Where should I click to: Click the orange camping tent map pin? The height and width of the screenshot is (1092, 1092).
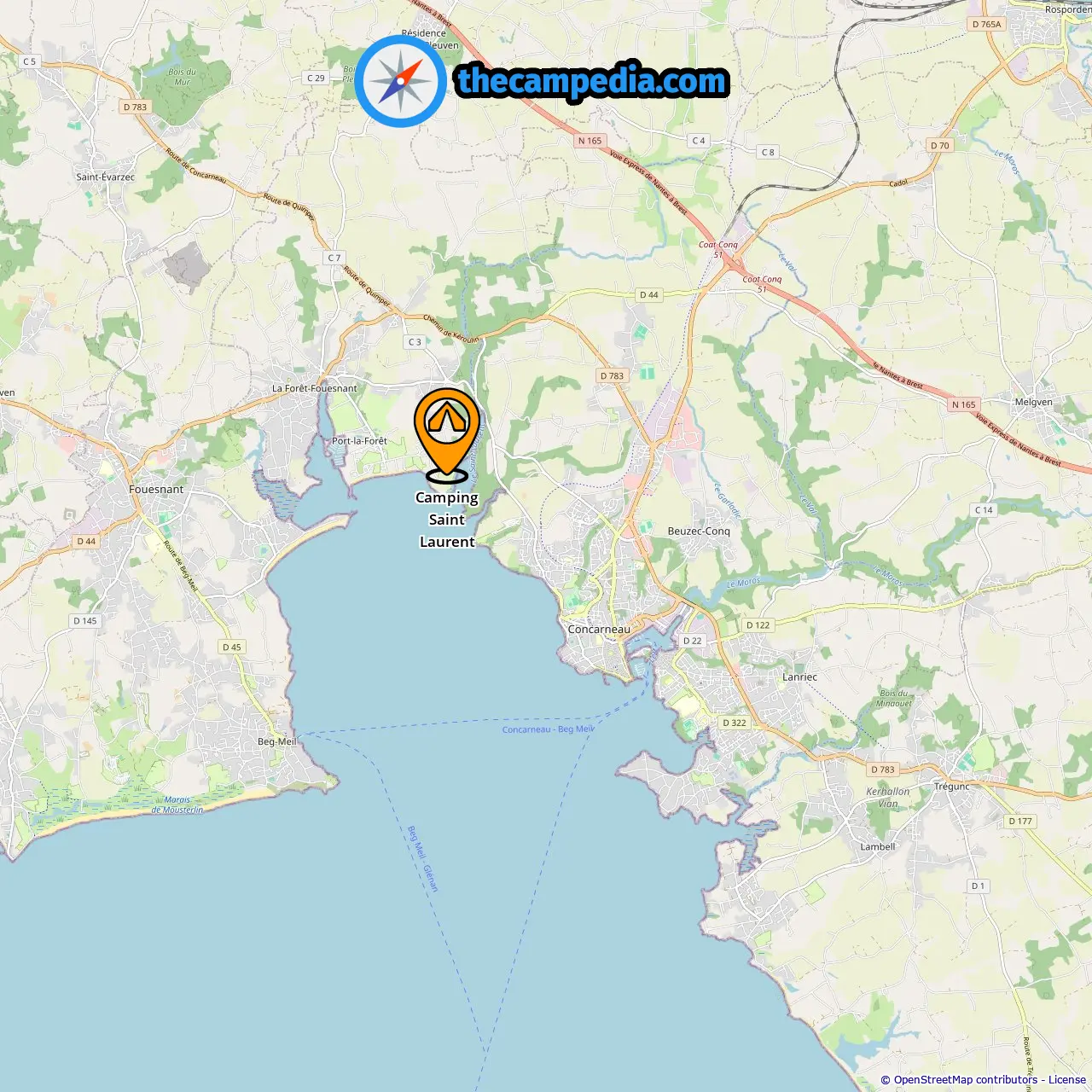[x=447, y=435]
